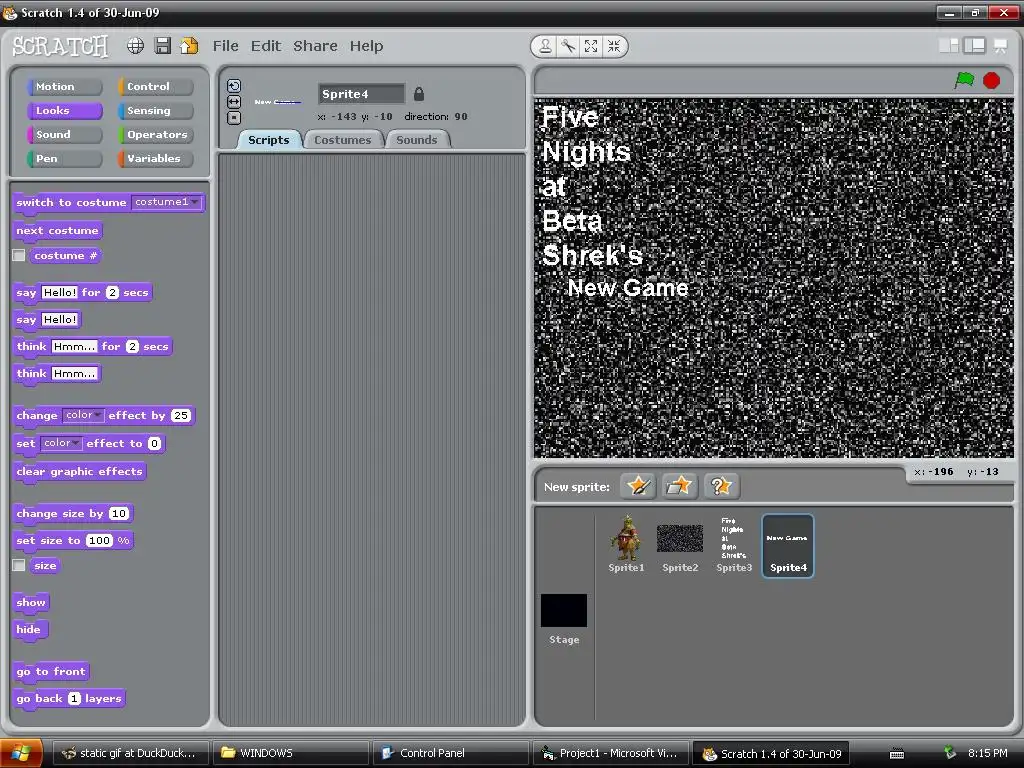Stop everything with the red stop sign
This screenshot has width=1024, height=768.
(991, 80)
